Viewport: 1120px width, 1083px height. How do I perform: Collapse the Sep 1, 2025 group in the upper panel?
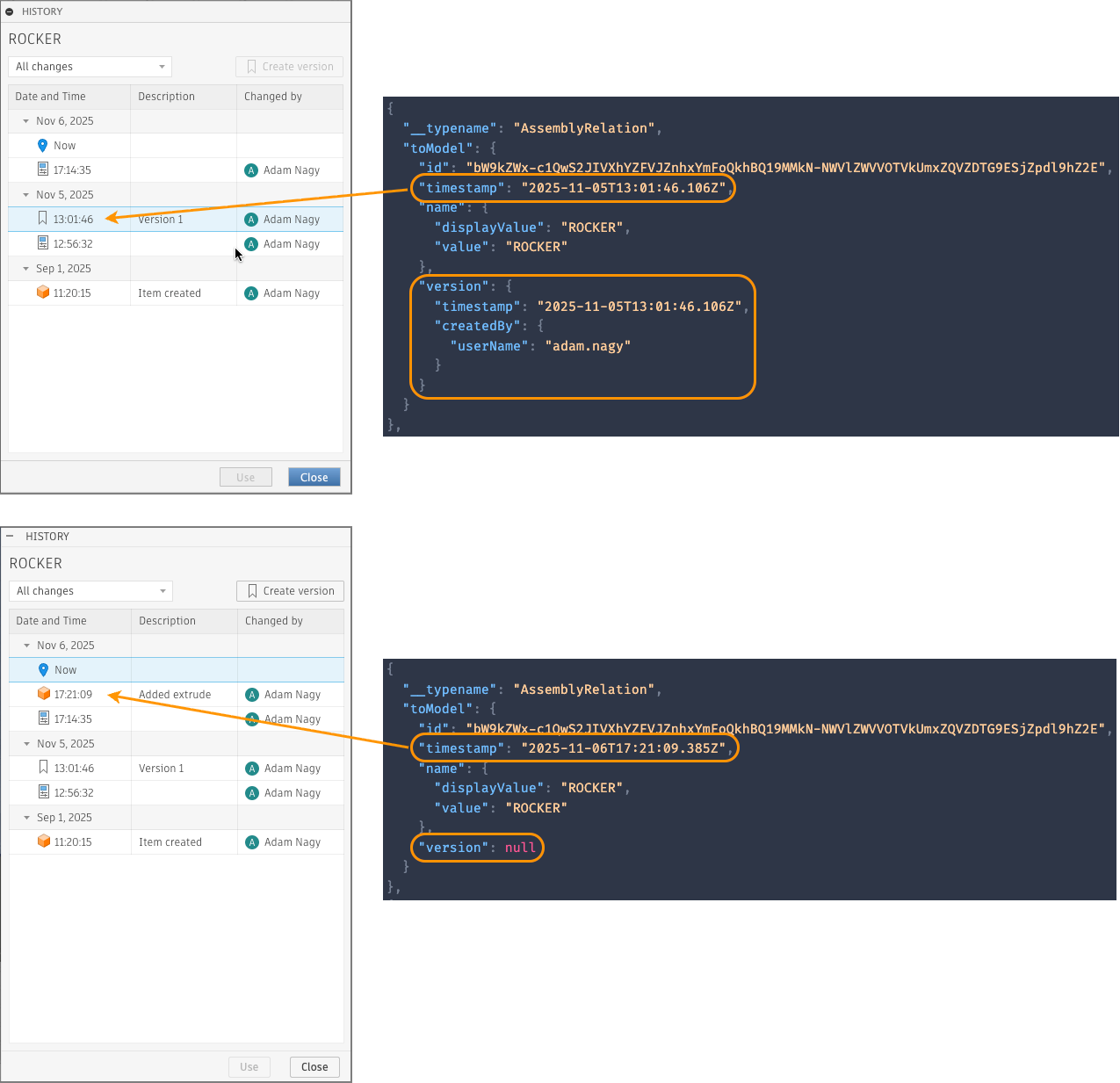coord(25,269)
